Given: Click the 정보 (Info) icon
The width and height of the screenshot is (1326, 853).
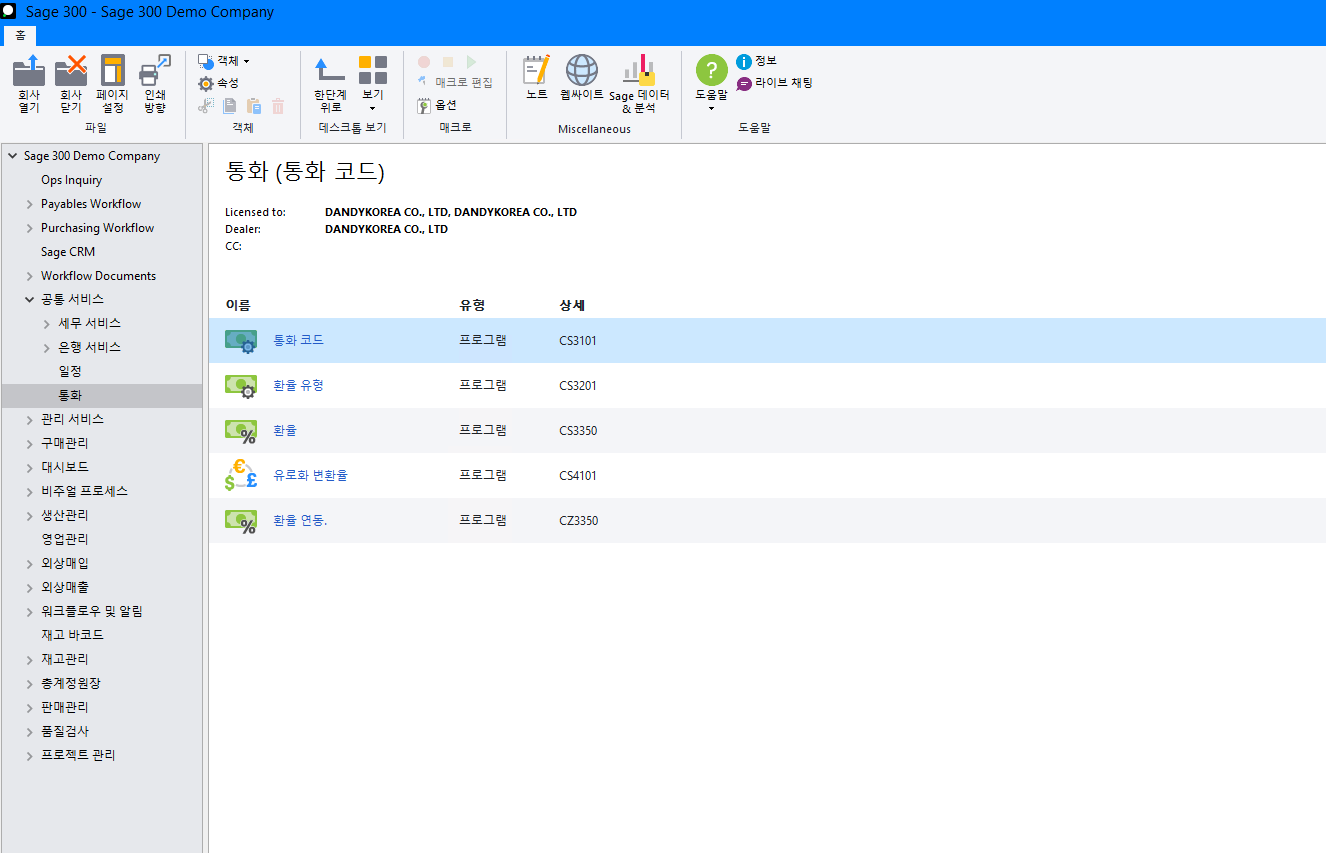Looking at the screenshot, I should click(744, 62).
